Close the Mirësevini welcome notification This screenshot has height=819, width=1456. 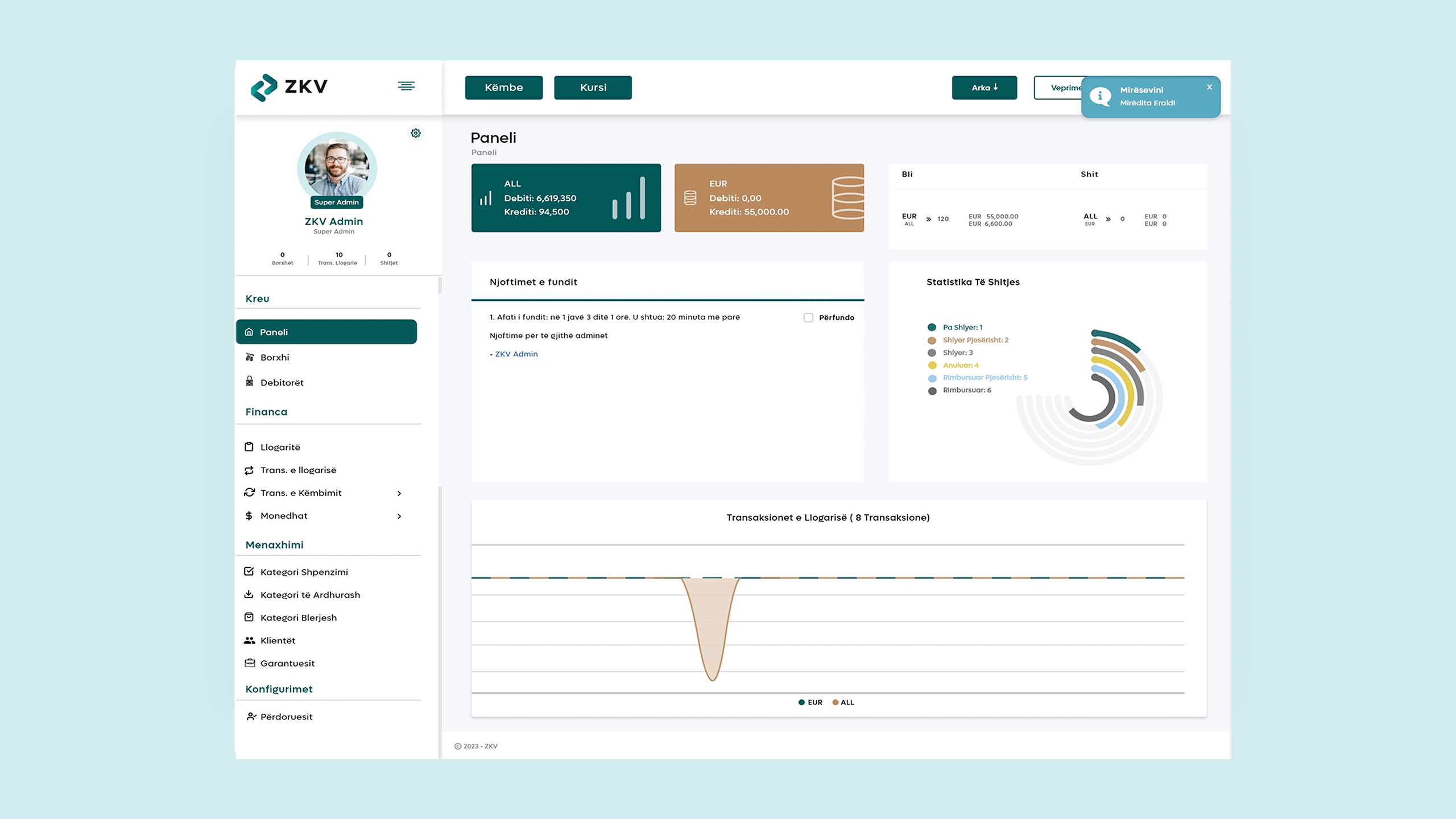(x=1209, y=87)
